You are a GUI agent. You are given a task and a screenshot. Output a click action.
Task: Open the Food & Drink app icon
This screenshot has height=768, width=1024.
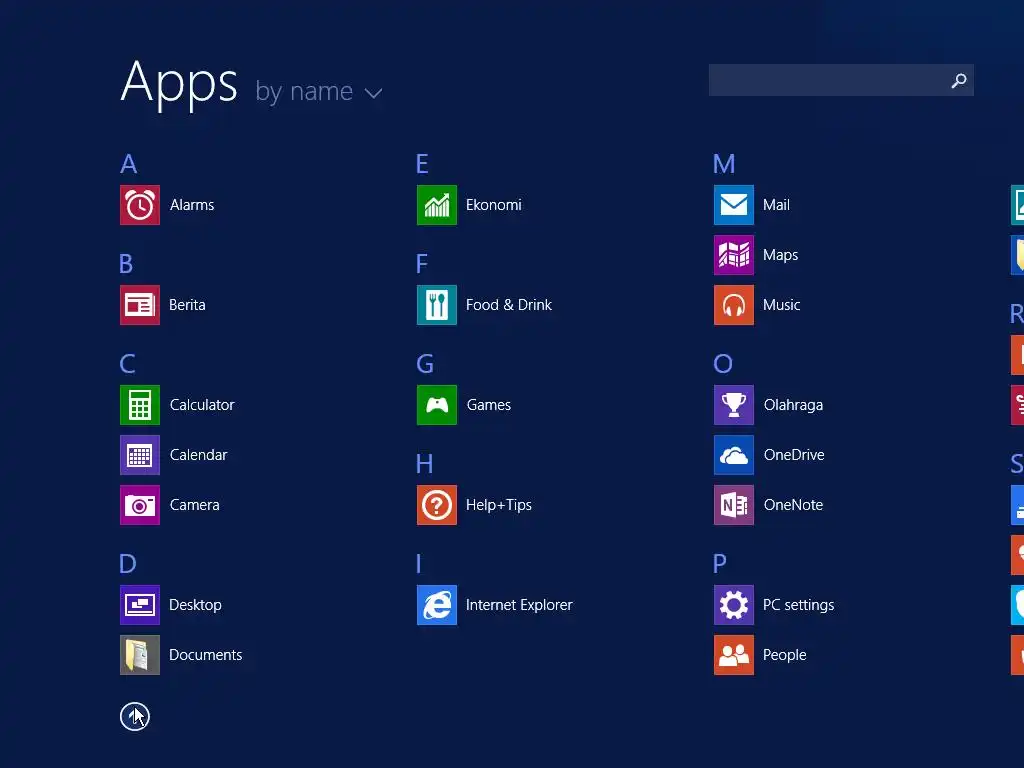click(x=437, y=305)
